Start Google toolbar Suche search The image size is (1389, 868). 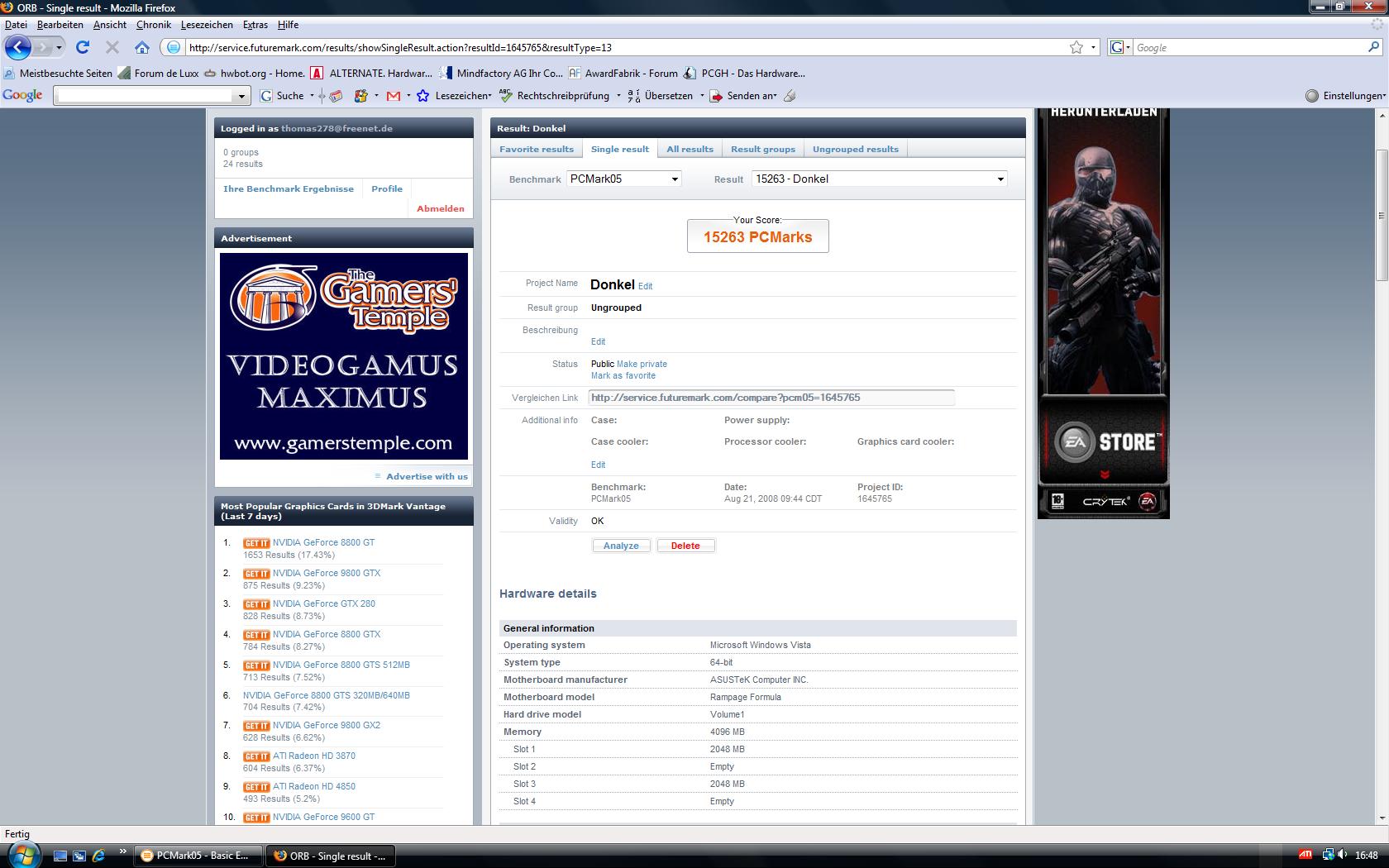pyautogui.click(x=283, y=96)
